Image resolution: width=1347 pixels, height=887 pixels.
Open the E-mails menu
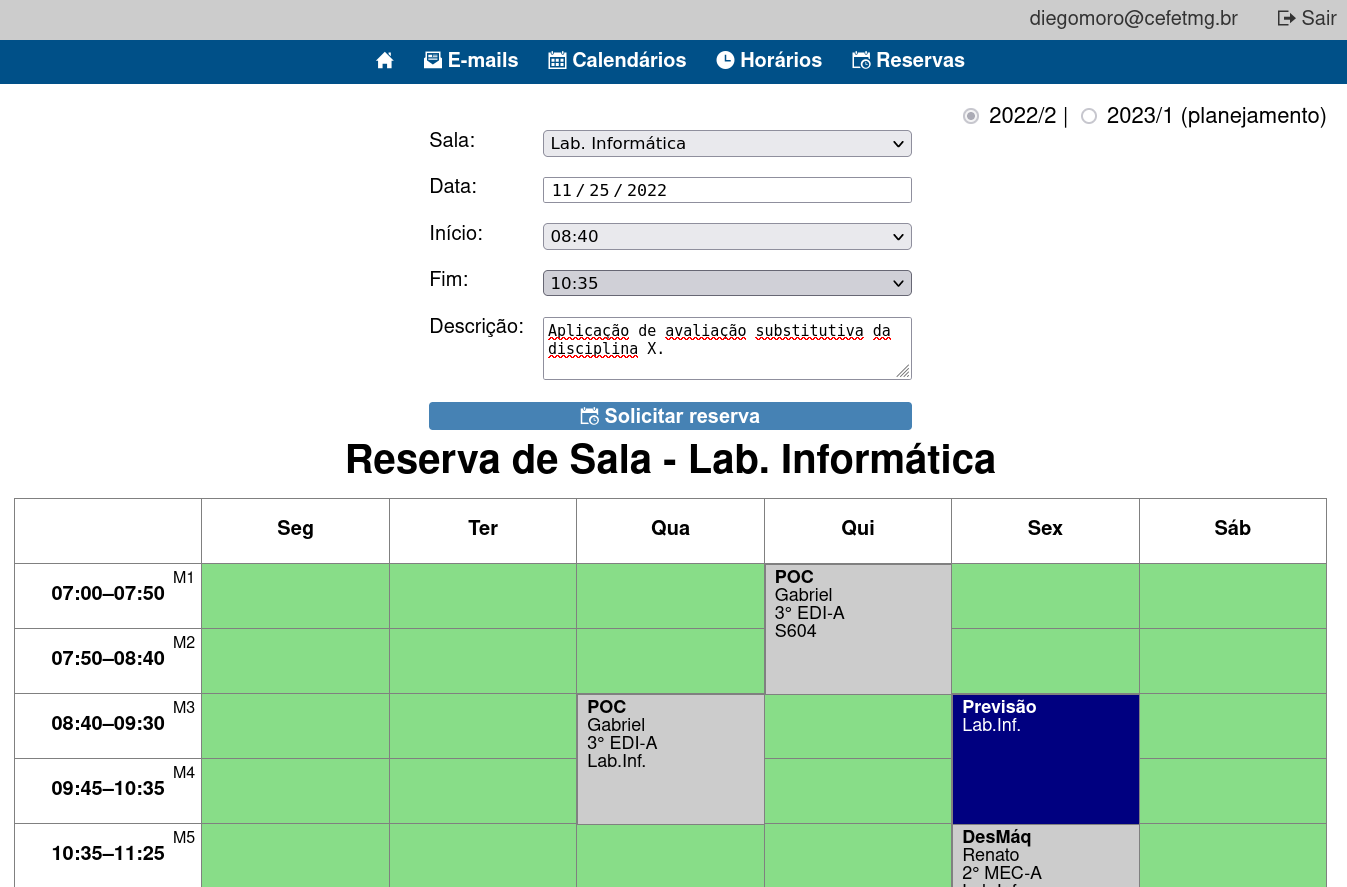point(471,60)
